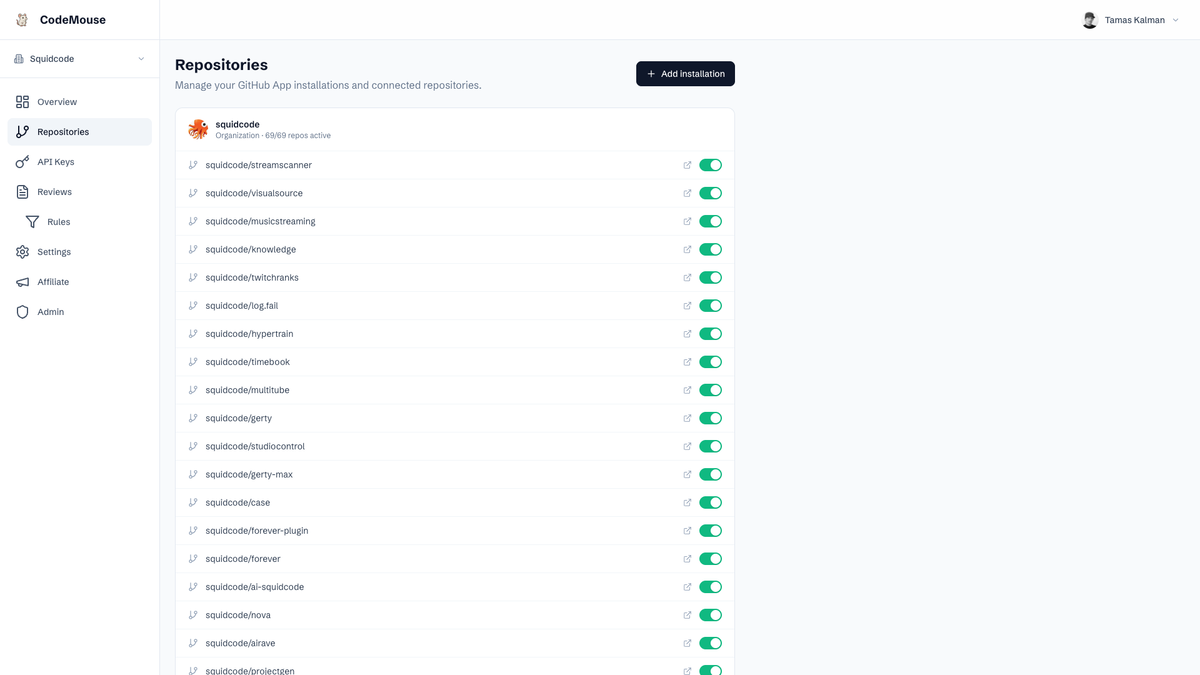Click external link icon for squidcode/knowledge
The height and width of the screenshot is (675, 1200).
pyautogui.click(x=687, y=249)
